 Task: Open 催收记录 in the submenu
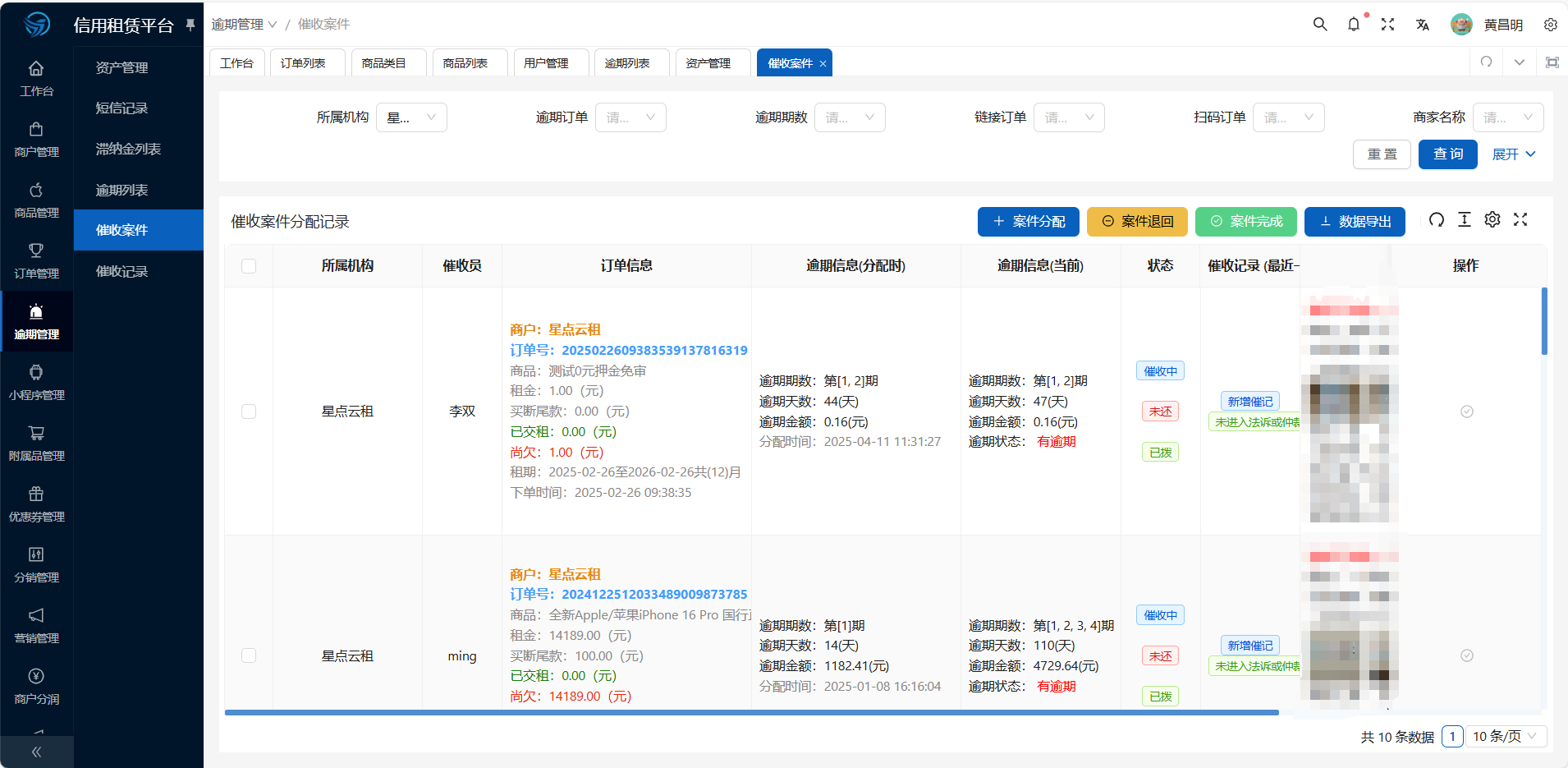(x=139, y=271)
